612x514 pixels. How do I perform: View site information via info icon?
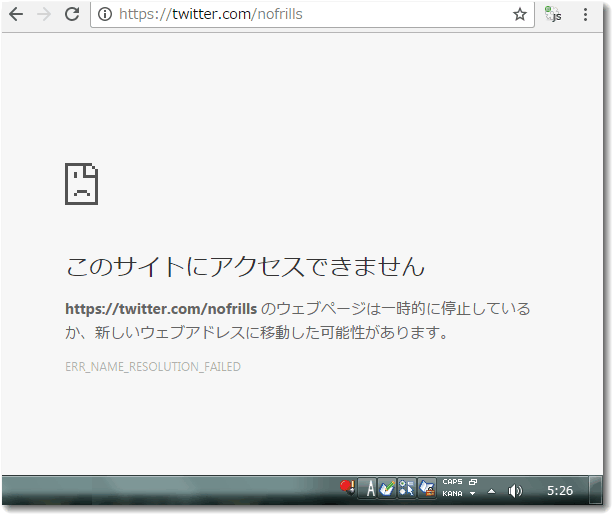coord(105,14)
